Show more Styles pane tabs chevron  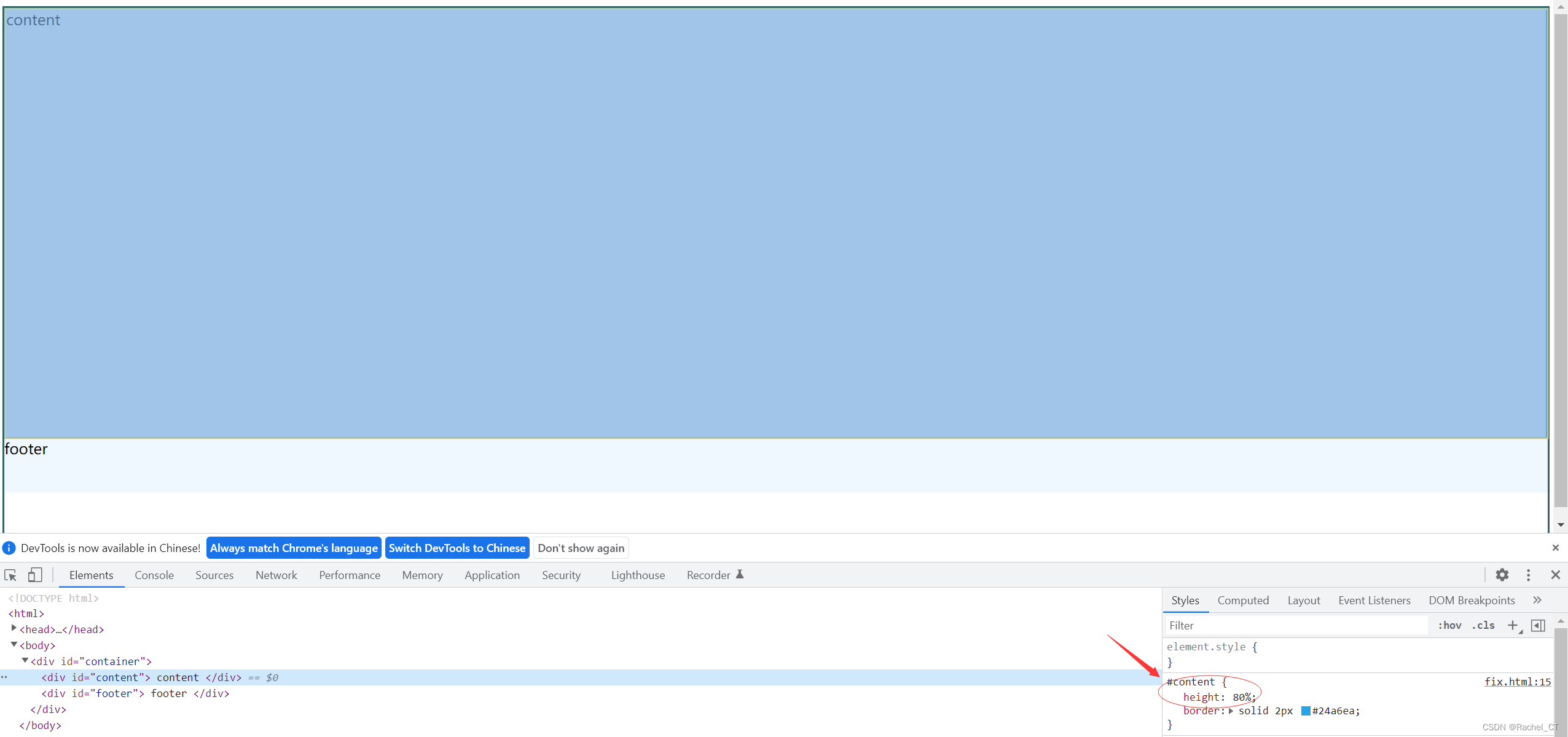(x=1537, y=600)
